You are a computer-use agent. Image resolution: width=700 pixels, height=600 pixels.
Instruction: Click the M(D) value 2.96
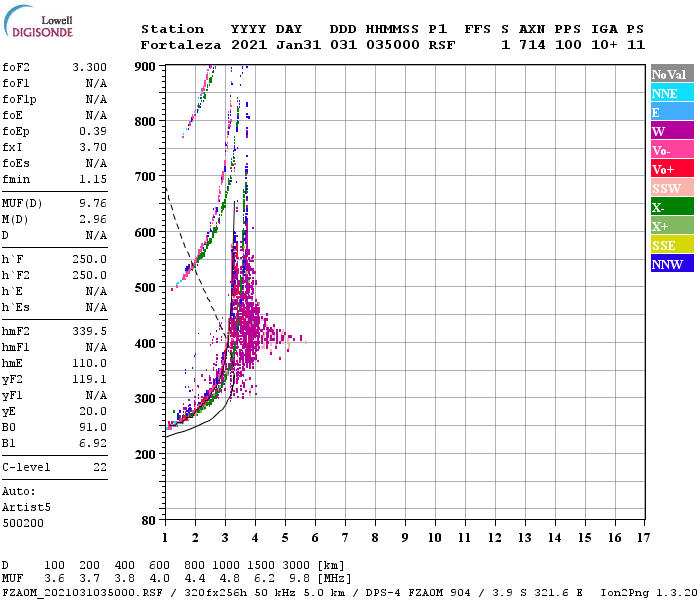pyautogui.click(x=93, y=220)
